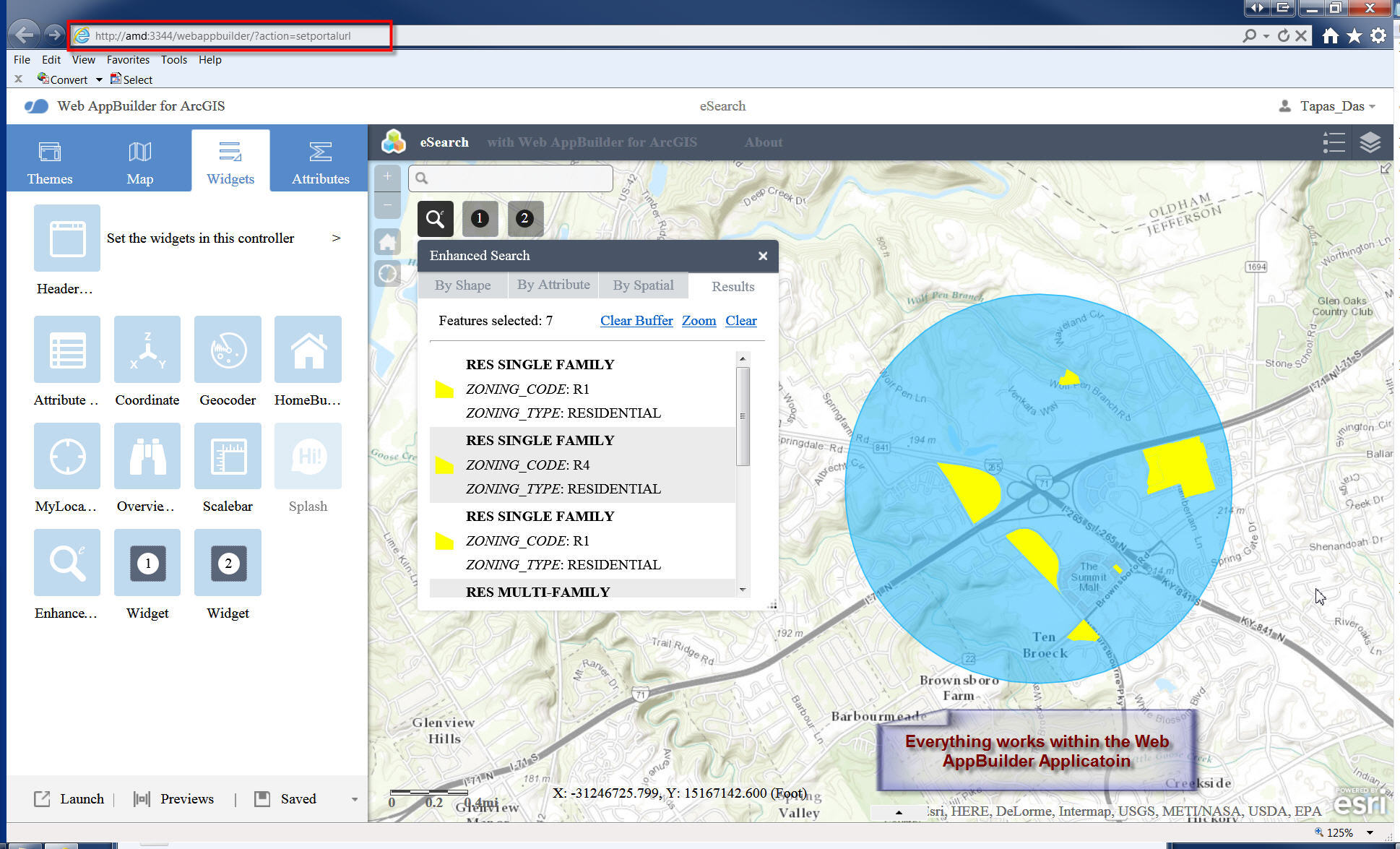Open the browser zoom 125% dropdown
This screenshot has height=849, width=1400.
(1370, 832)
